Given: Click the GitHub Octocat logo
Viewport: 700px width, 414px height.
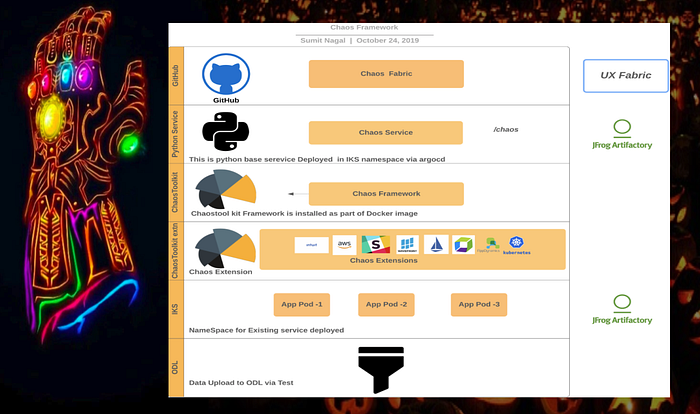Looking at the screenshot, I should tap(226, 74).
